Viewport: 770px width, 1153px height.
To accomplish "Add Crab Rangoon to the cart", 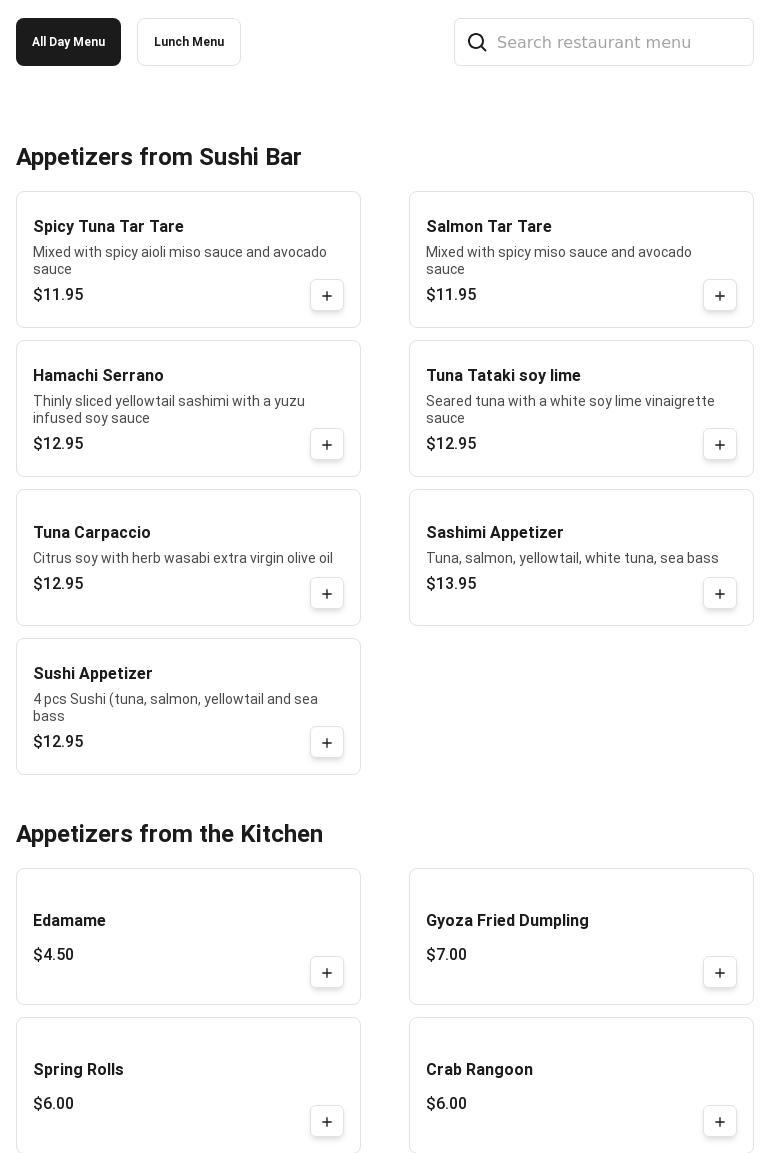I will pyautogui.click(x=720, y=1121).
